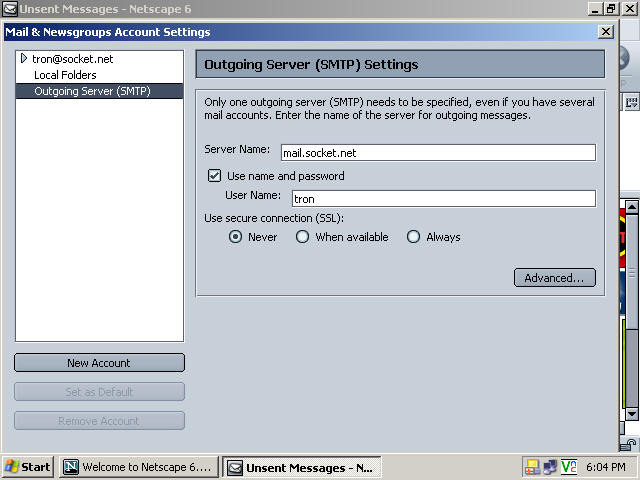Click the yellow tray icon beside network icon

532,467
